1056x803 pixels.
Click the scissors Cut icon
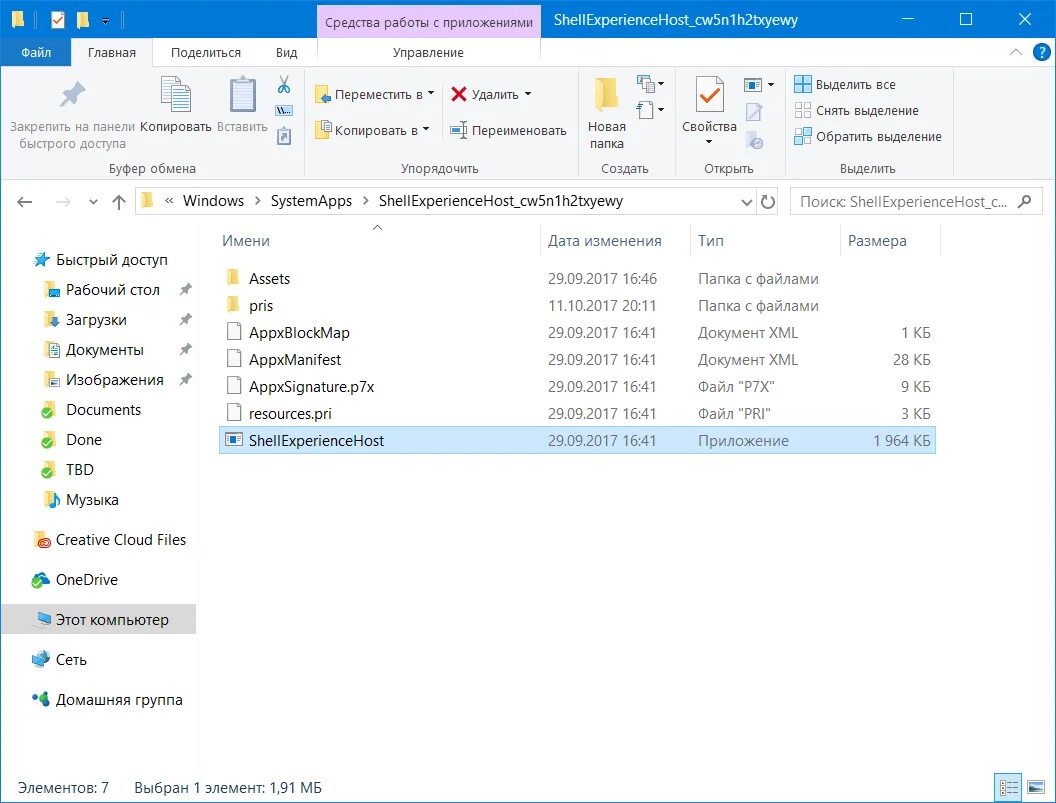point(284,85)
